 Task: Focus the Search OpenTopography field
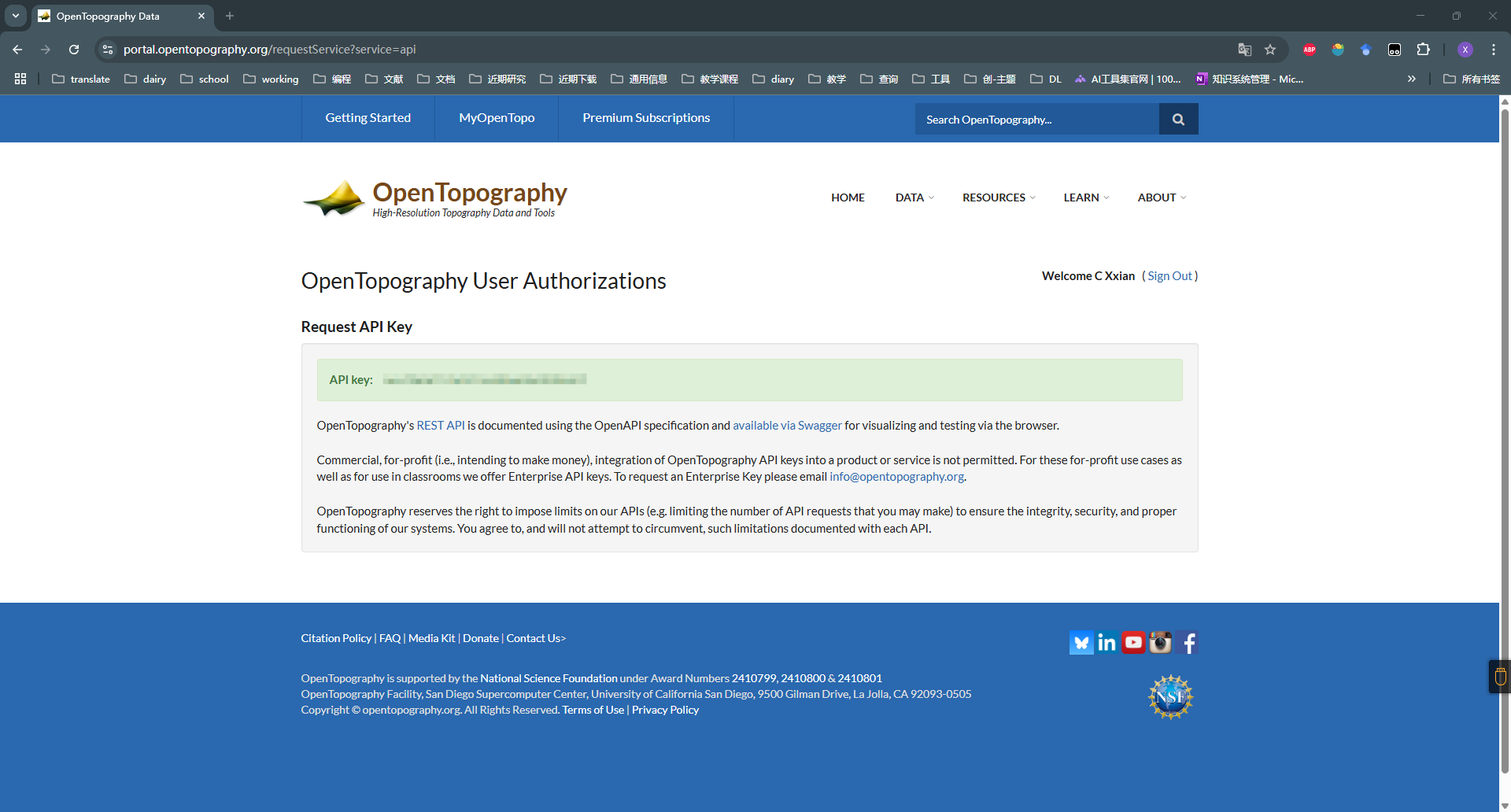(x=1037, y=119)
